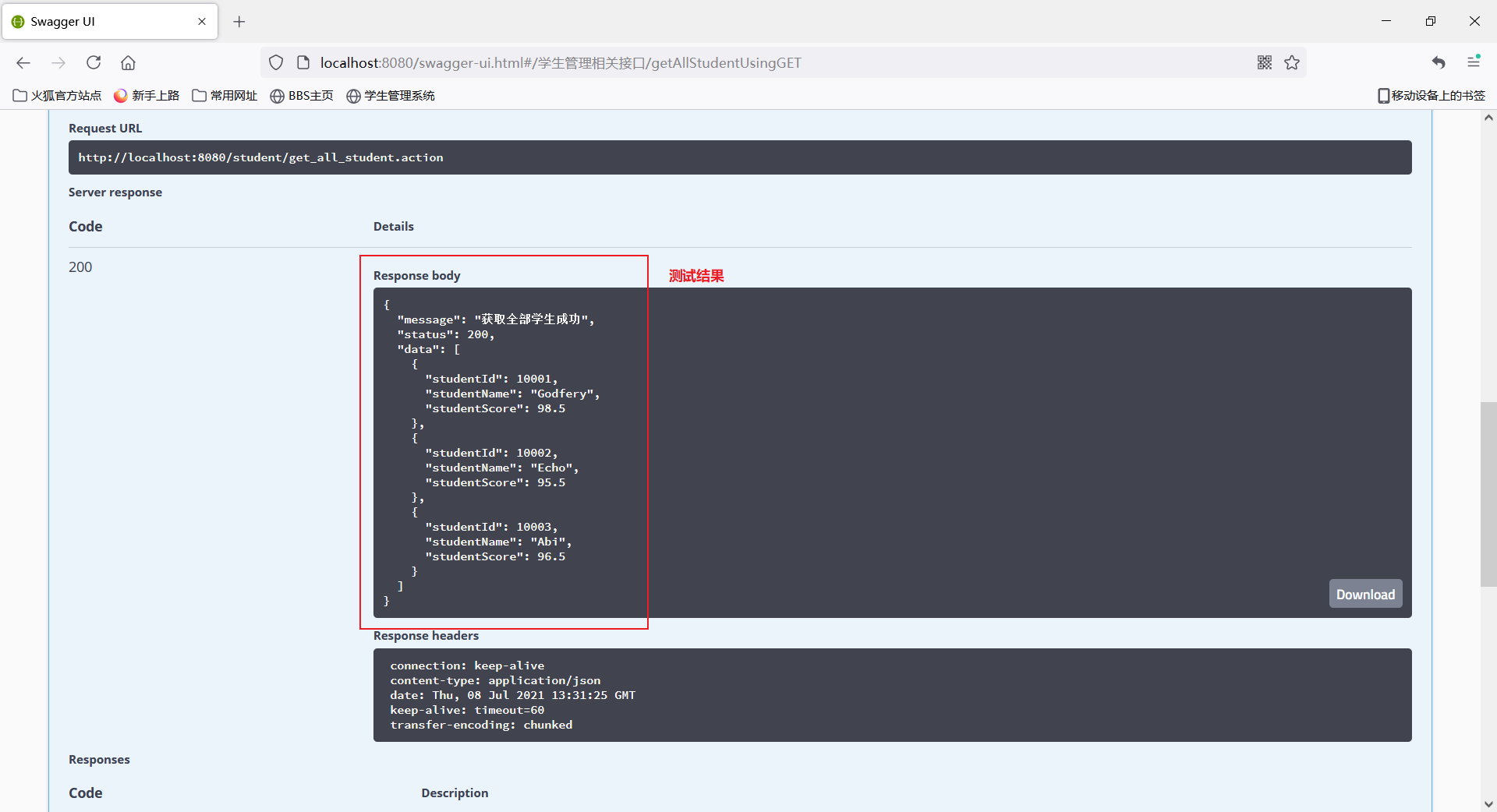Bookmark this page with the star
Screen dimensions: 1497x812
pyautogui.click(x=1292, y=62)
